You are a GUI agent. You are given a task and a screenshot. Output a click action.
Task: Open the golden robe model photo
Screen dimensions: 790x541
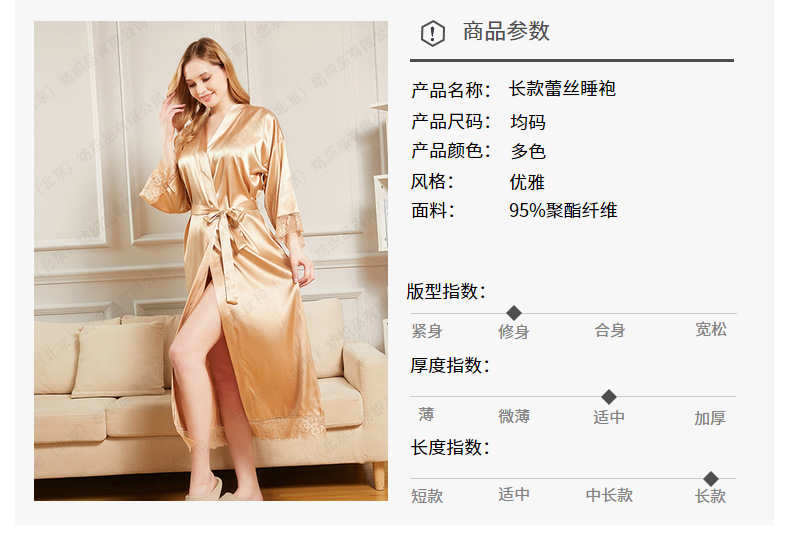click(211, 261)
